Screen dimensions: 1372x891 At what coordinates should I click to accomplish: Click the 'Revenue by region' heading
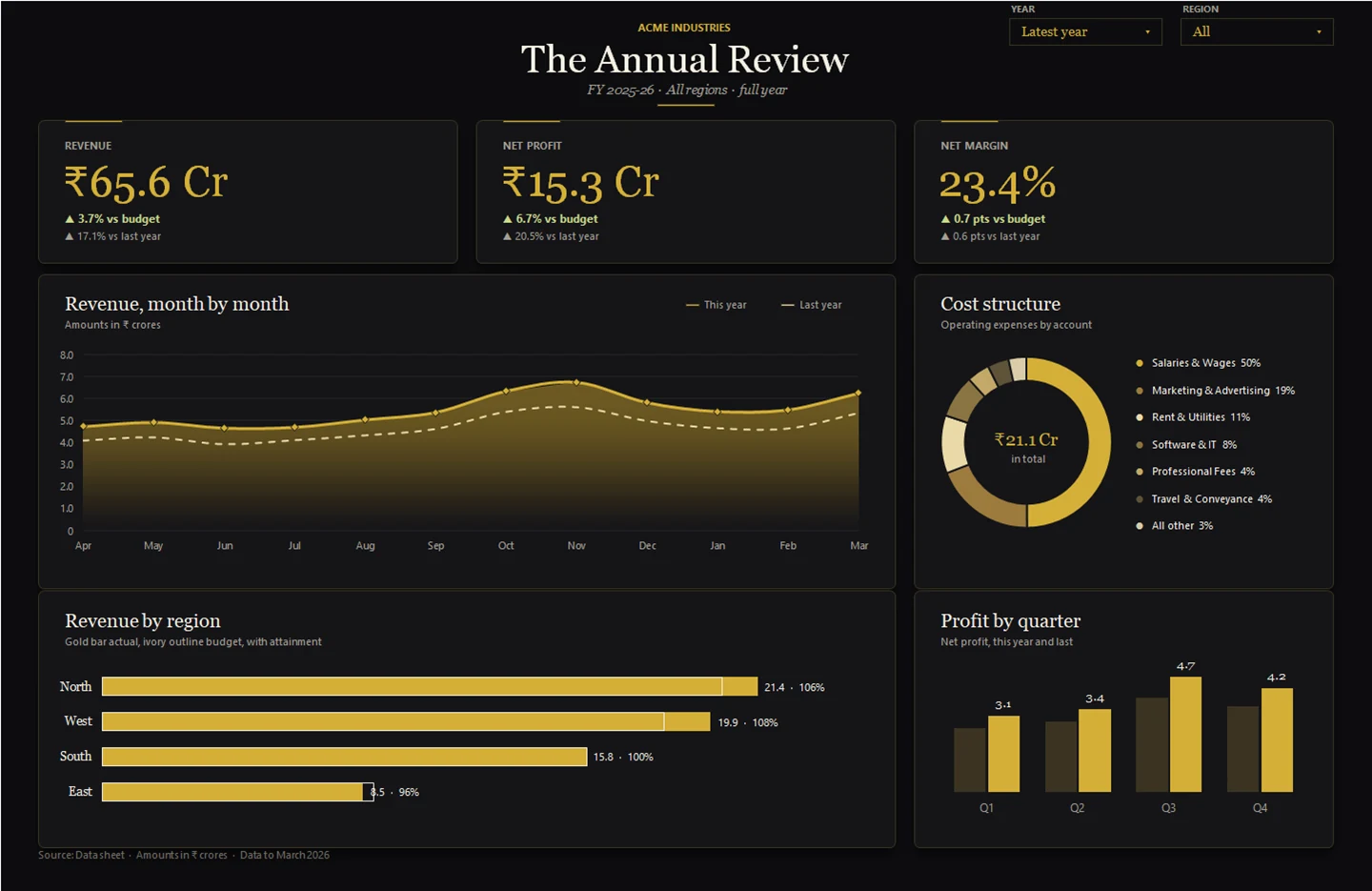142,621
